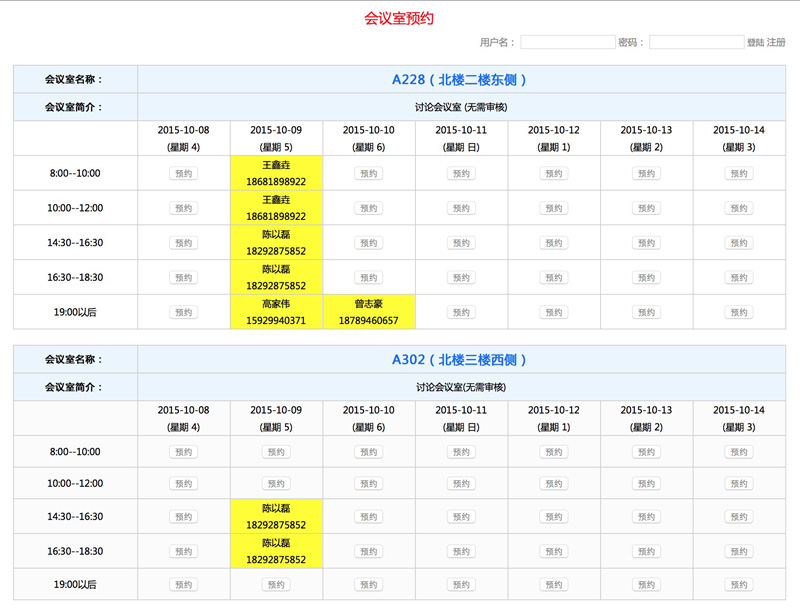Reserve A302 19:00以后 on 2015-10-12
The width and height of the screenshot is (800, 611).
pyautogui.click(x=553, y=583)
